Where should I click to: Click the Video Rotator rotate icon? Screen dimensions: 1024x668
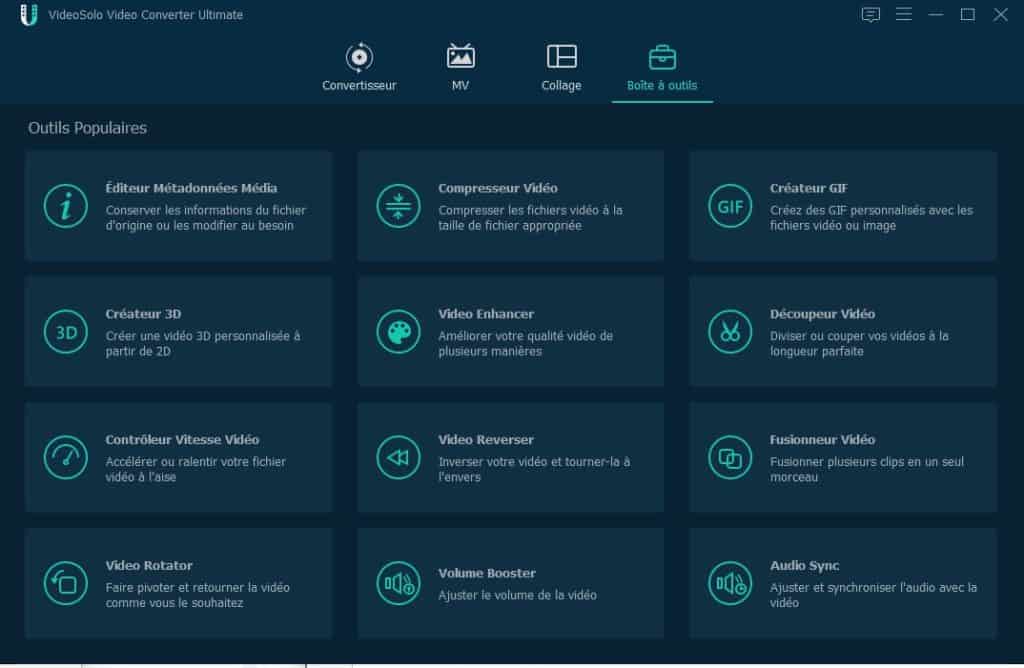[x=66, y=585]
